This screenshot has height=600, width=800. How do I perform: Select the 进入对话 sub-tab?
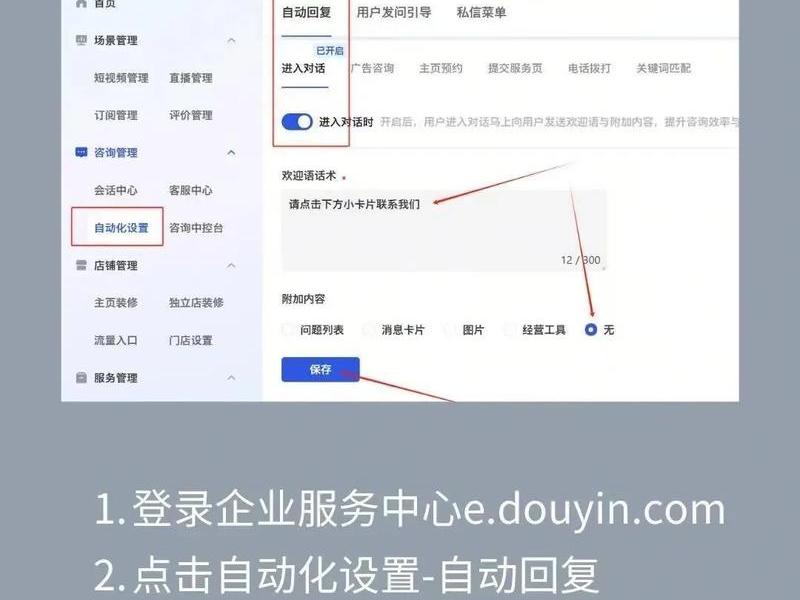(303, 68)
